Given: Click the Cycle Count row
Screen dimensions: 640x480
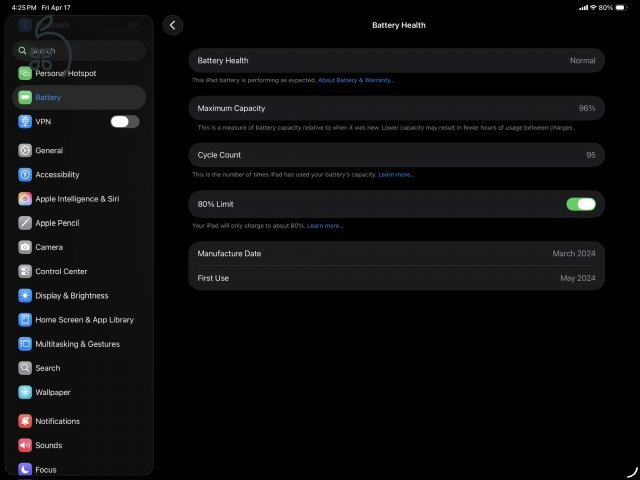Looking at the screenshot, I should [x=396, y=155].
